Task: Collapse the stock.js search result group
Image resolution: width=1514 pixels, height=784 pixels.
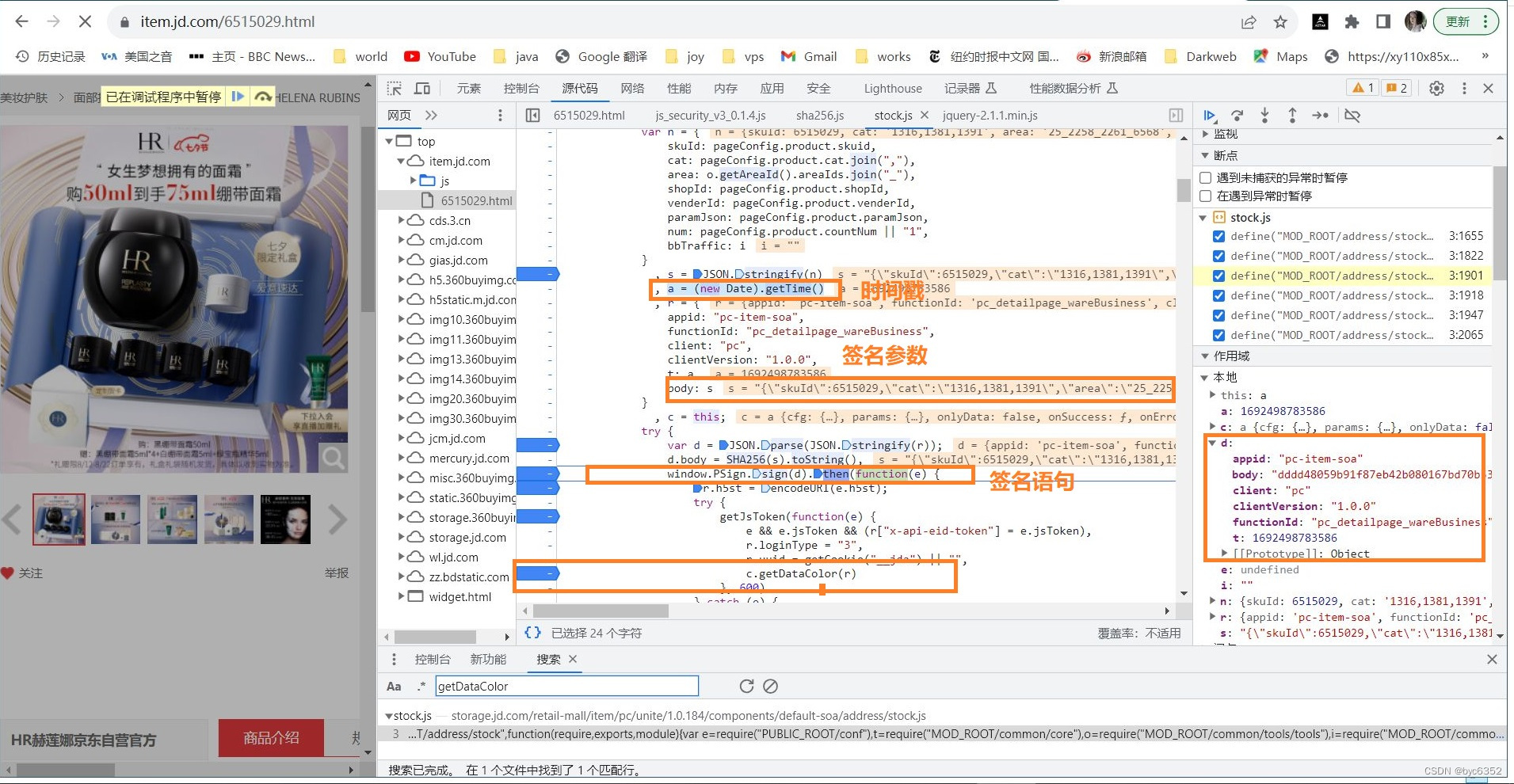Action: coord(389,716)
